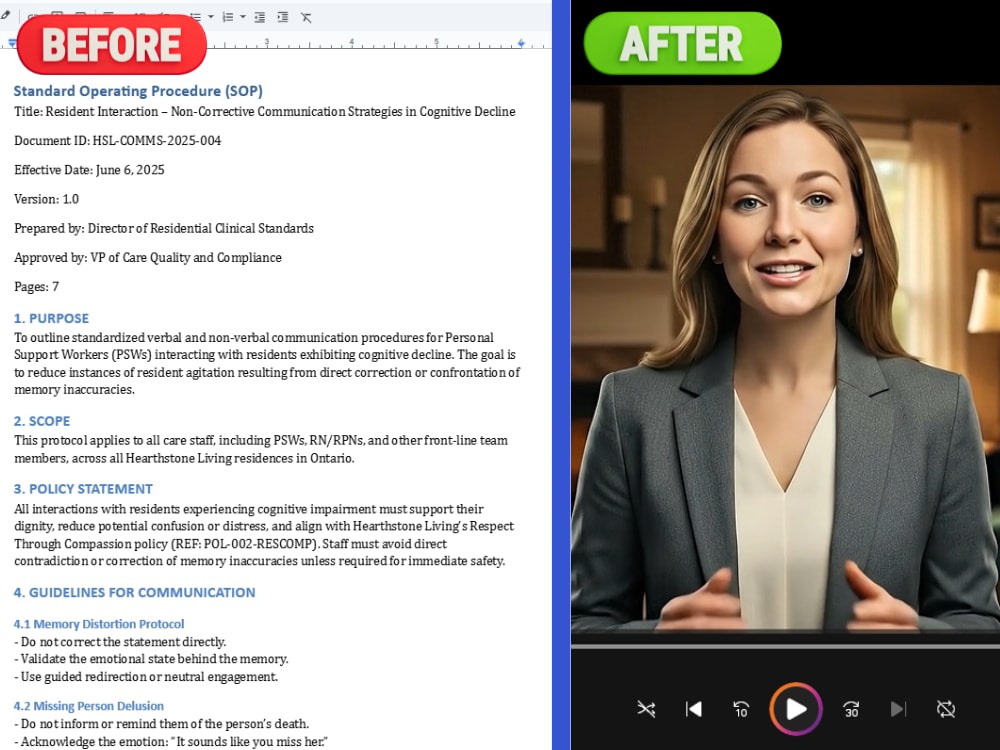Viewport: 1000px width, 750px height.
Task: Click 'Prepared by: Director of Residential Clinical Standards'
Action: (x=164, y=228)
